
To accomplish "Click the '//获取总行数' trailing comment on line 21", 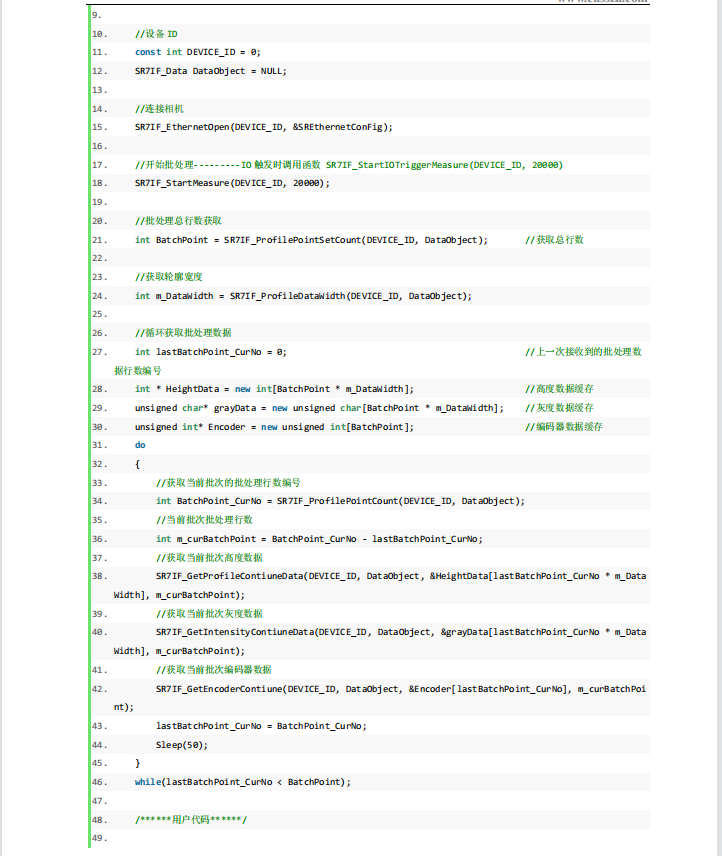I will (x=554, y=240).
